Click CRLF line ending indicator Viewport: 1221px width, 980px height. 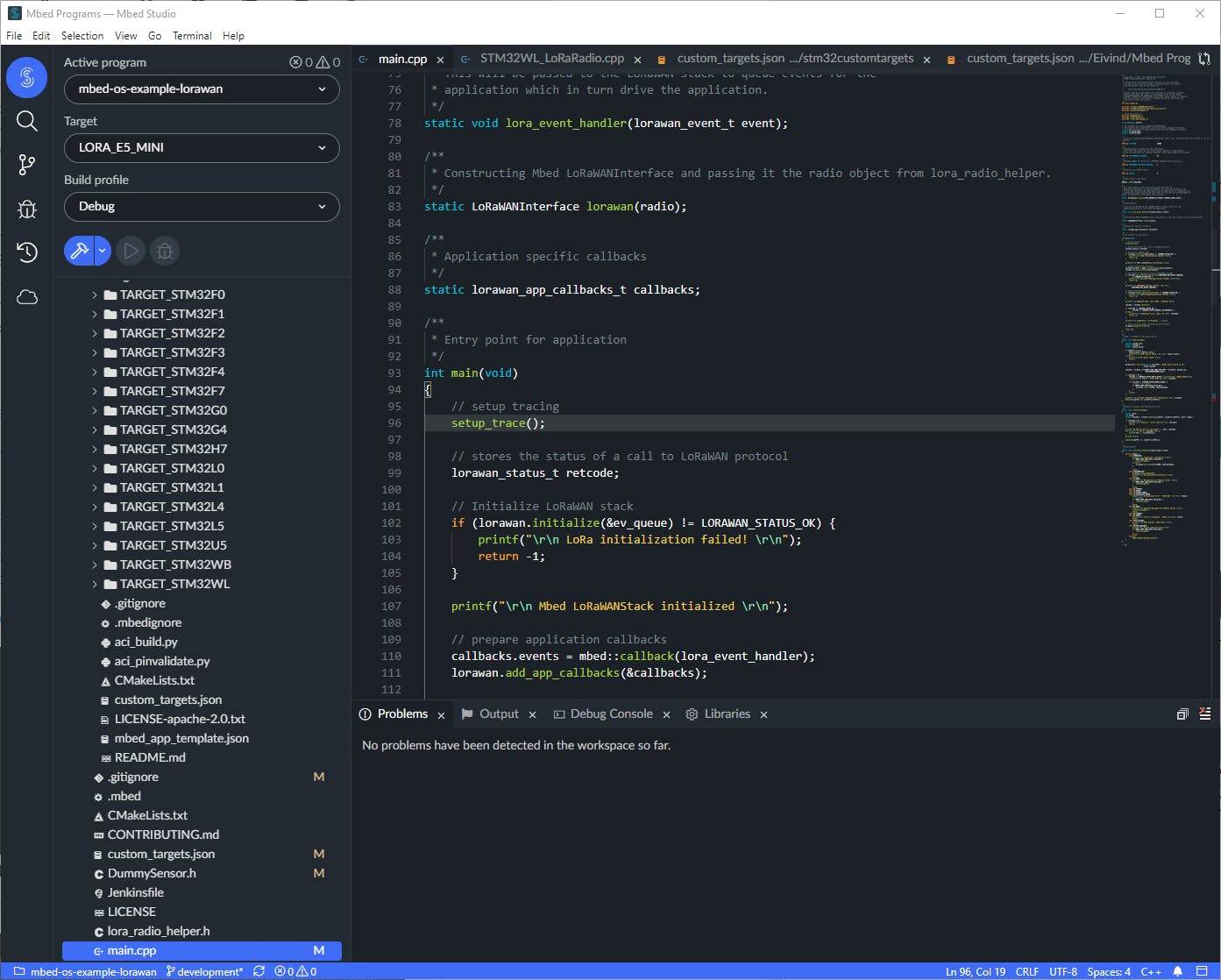[1027, 971]
